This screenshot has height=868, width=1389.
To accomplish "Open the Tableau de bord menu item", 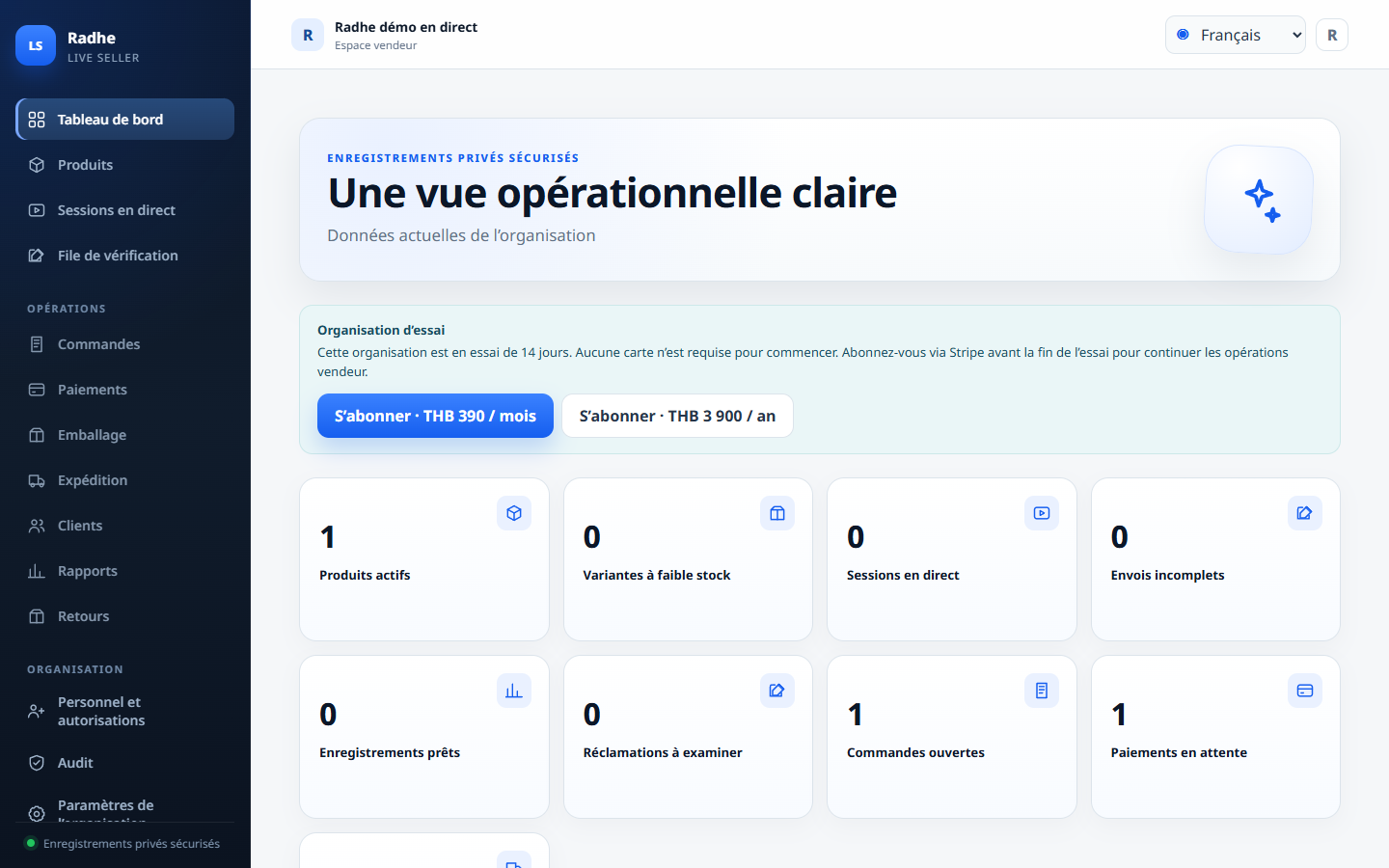I will point(125,120).
